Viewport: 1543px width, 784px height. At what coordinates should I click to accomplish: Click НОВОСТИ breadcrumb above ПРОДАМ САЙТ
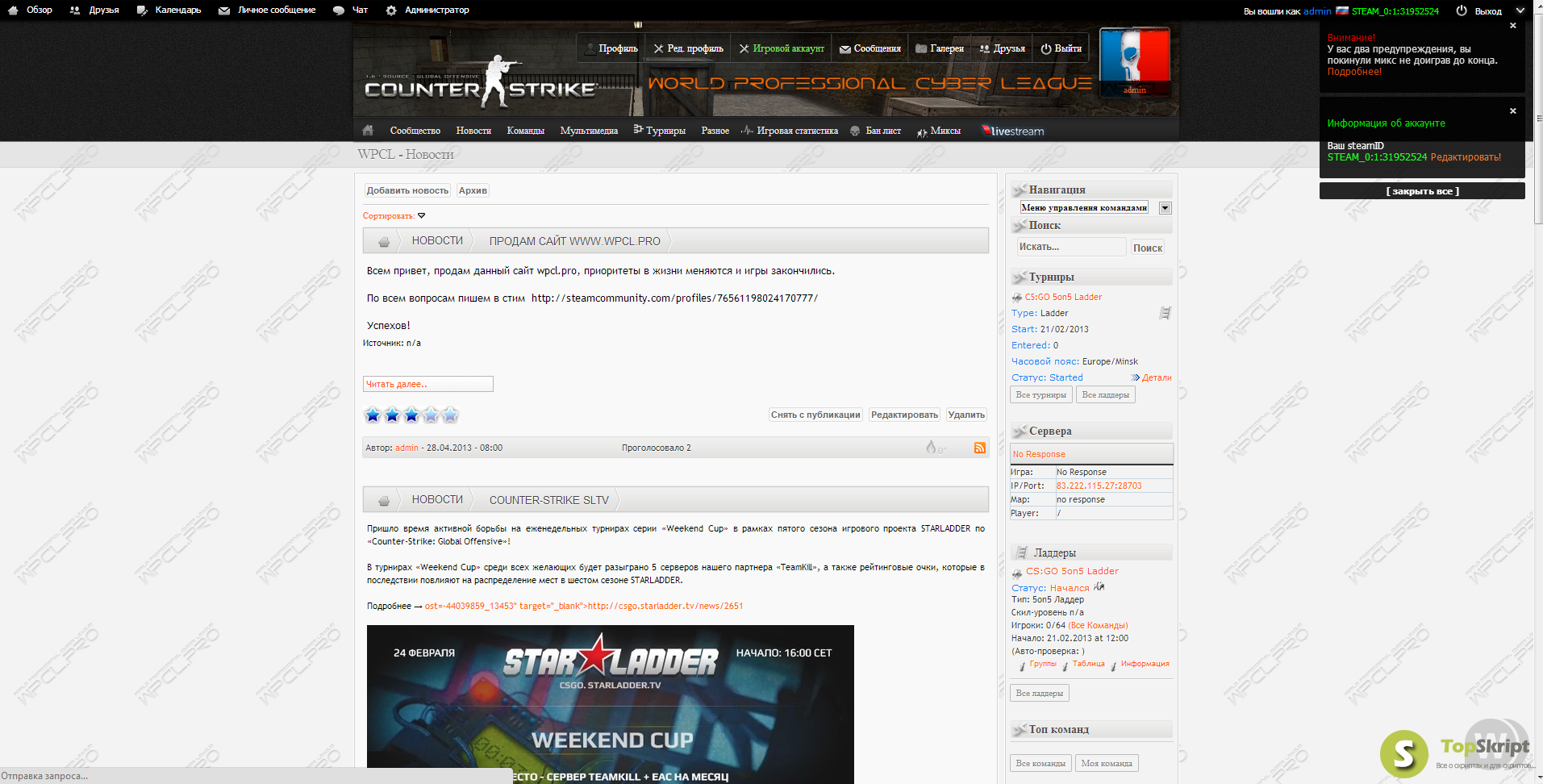437,240
